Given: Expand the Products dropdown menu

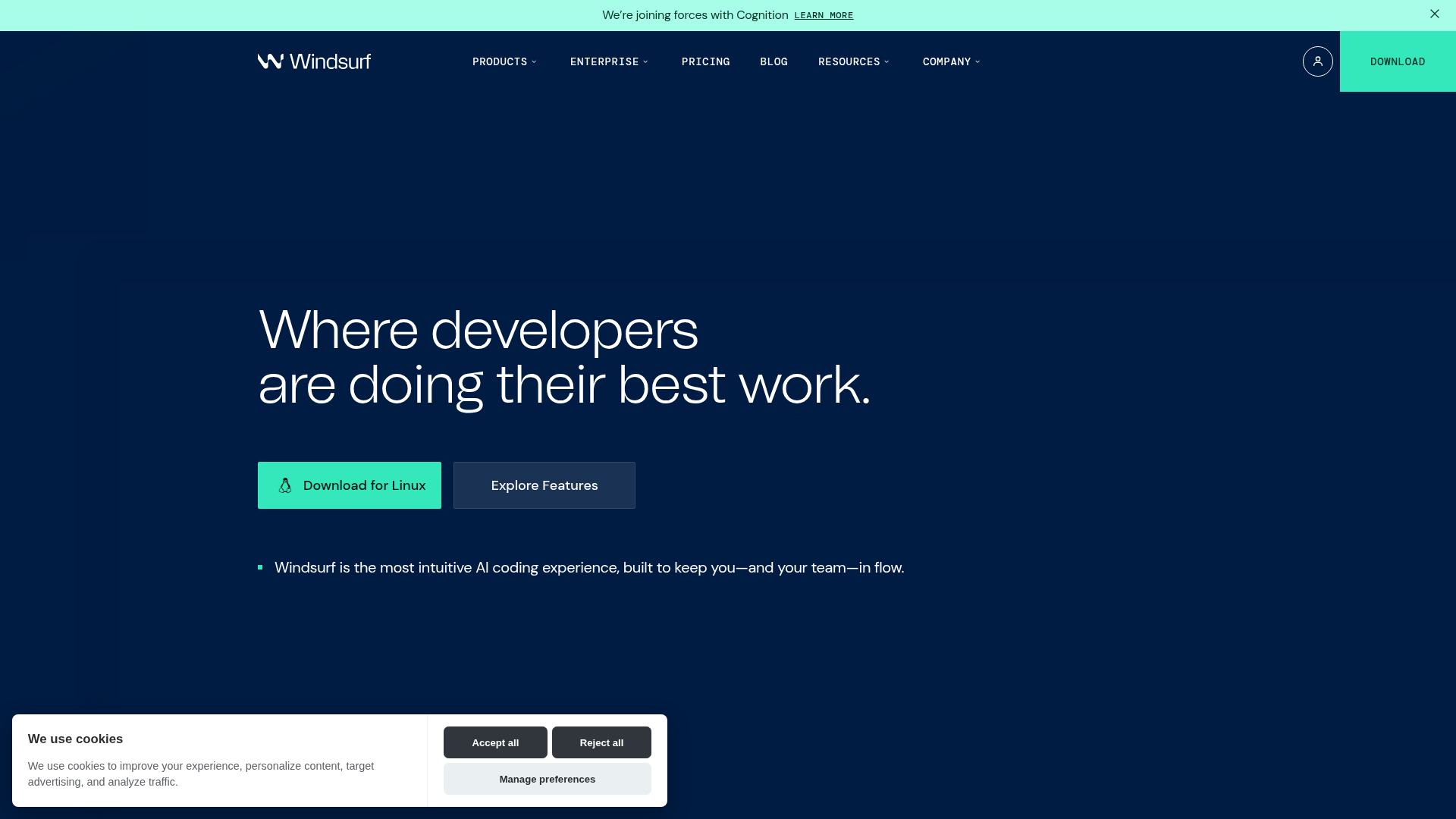Looking at the screenshot, I should (504, 61).
